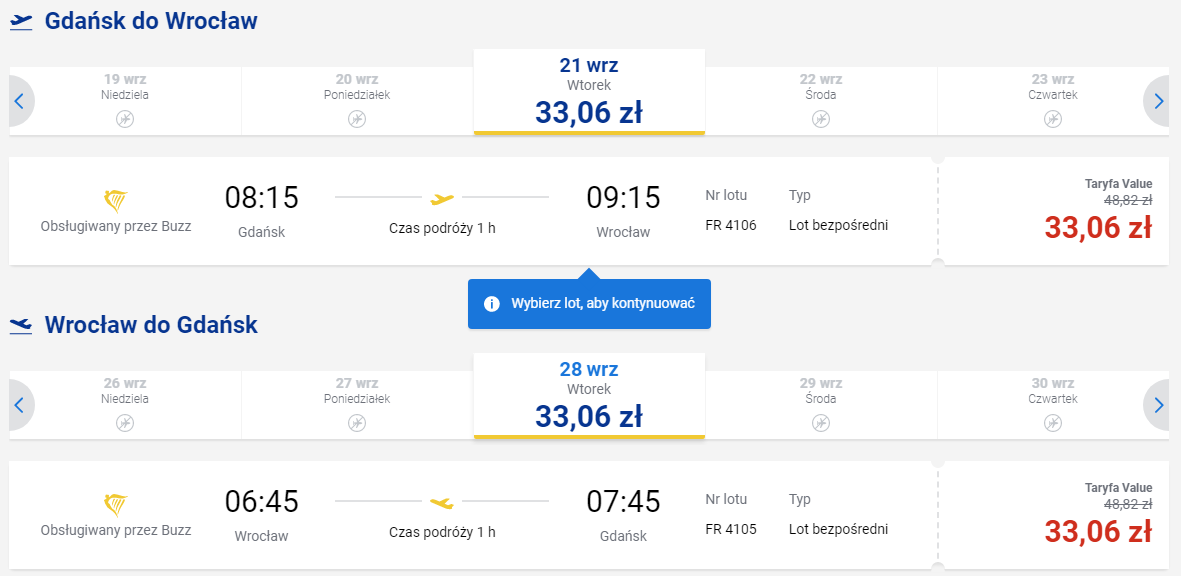Click the departing plane icon beside Gdańsk do Wrocław
Image resolution: width=1181 pixels, height=576 pixels.
[x=21, y=22]
